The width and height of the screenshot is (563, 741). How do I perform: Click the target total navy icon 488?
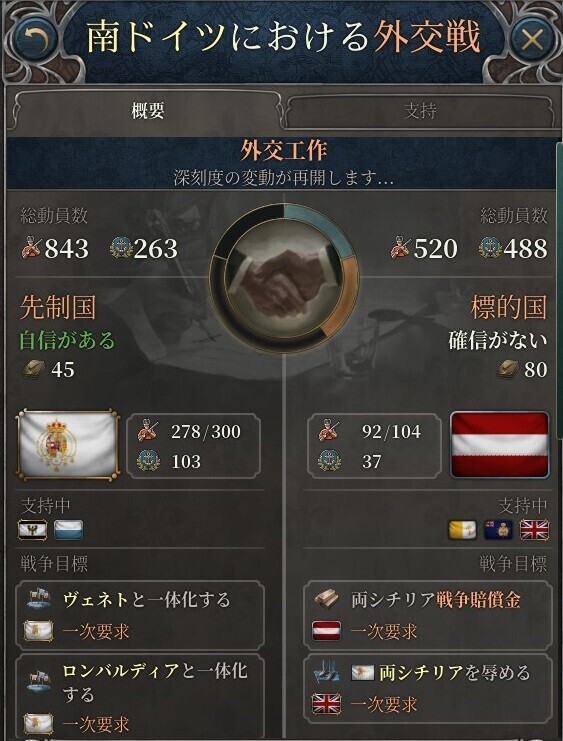tap(490, 248)
